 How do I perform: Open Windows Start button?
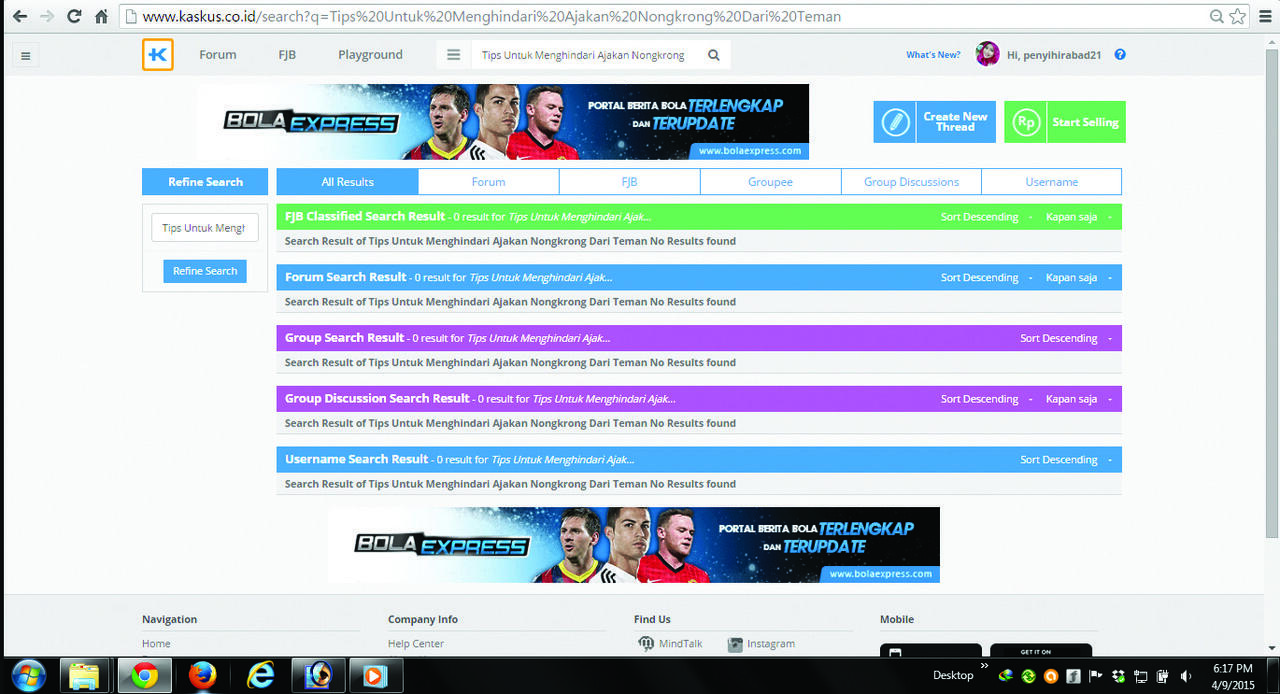27,676
